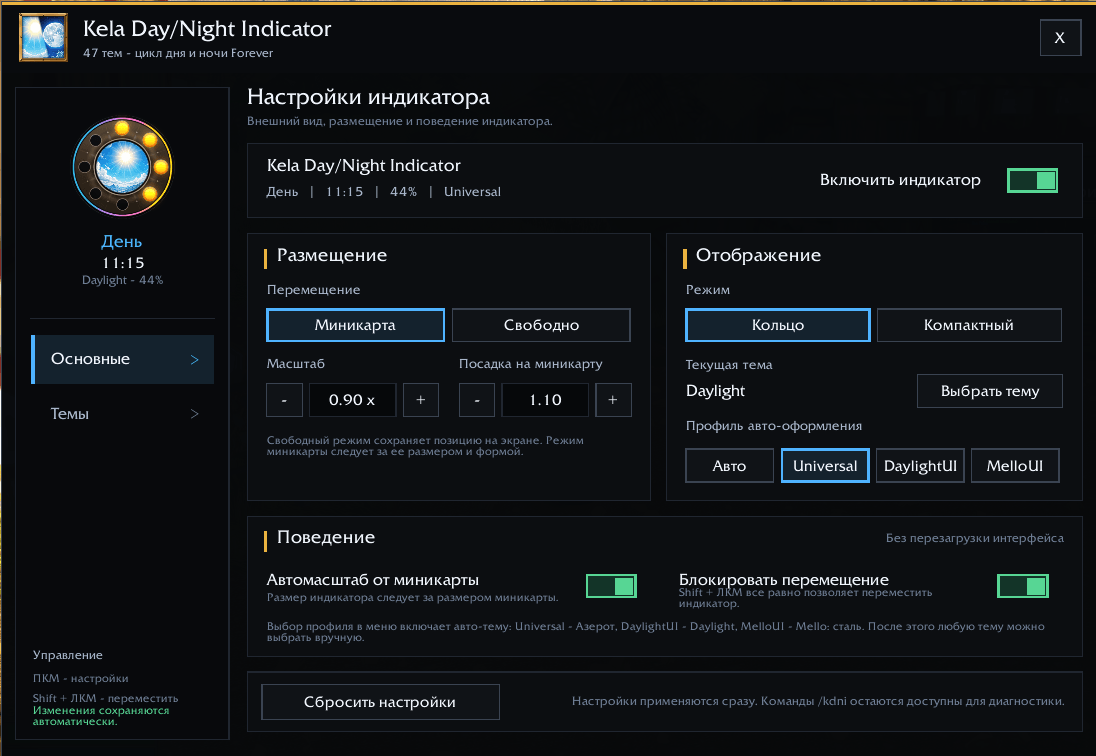This screenshot has width=1096, height=756.
Task: Open the Основные settings section
Action: click(x=122, y=359)
